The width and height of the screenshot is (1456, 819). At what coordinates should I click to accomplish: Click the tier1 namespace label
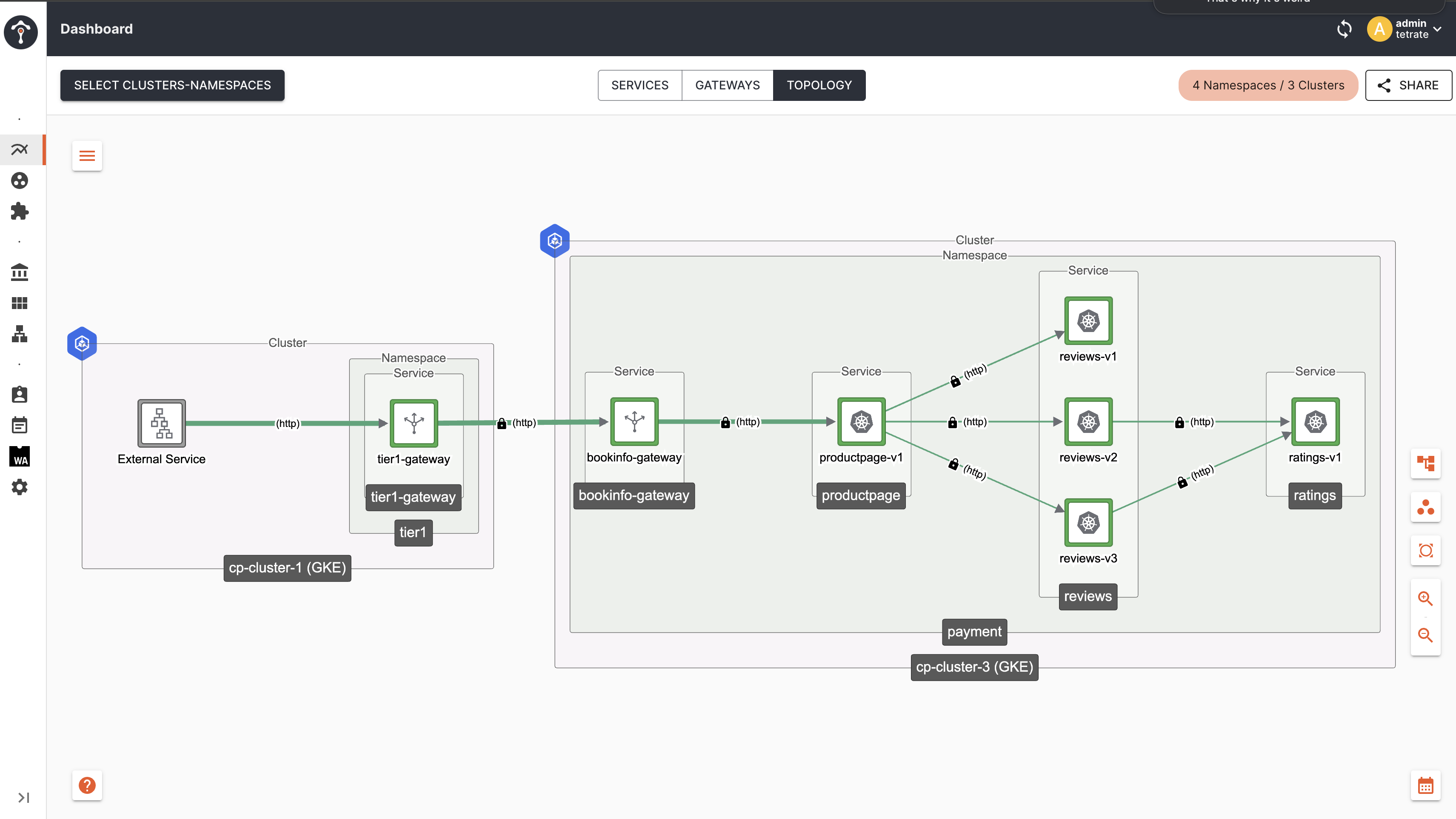pos(413,533)
